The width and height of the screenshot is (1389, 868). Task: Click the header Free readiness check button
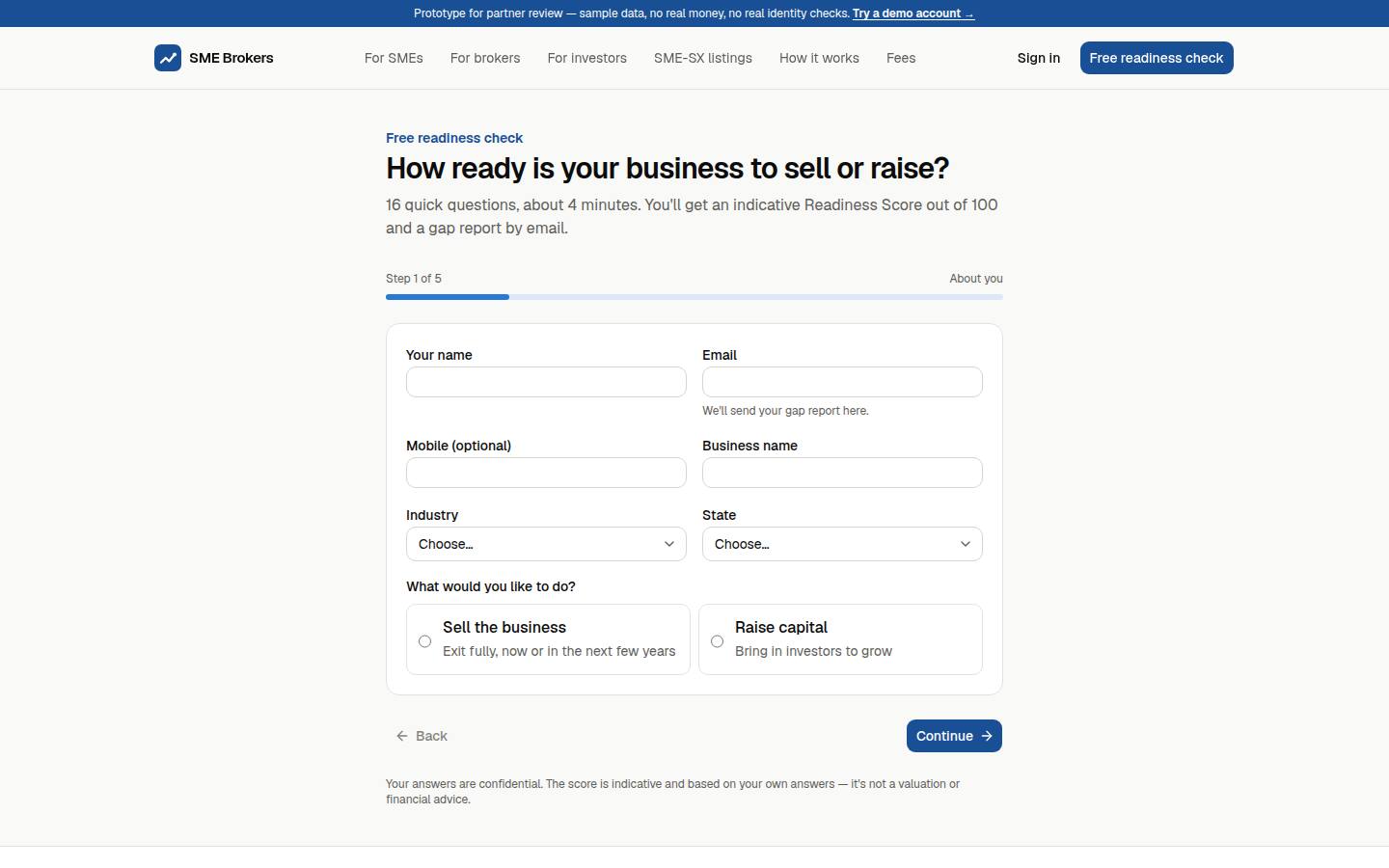(x=1157, y=58)
